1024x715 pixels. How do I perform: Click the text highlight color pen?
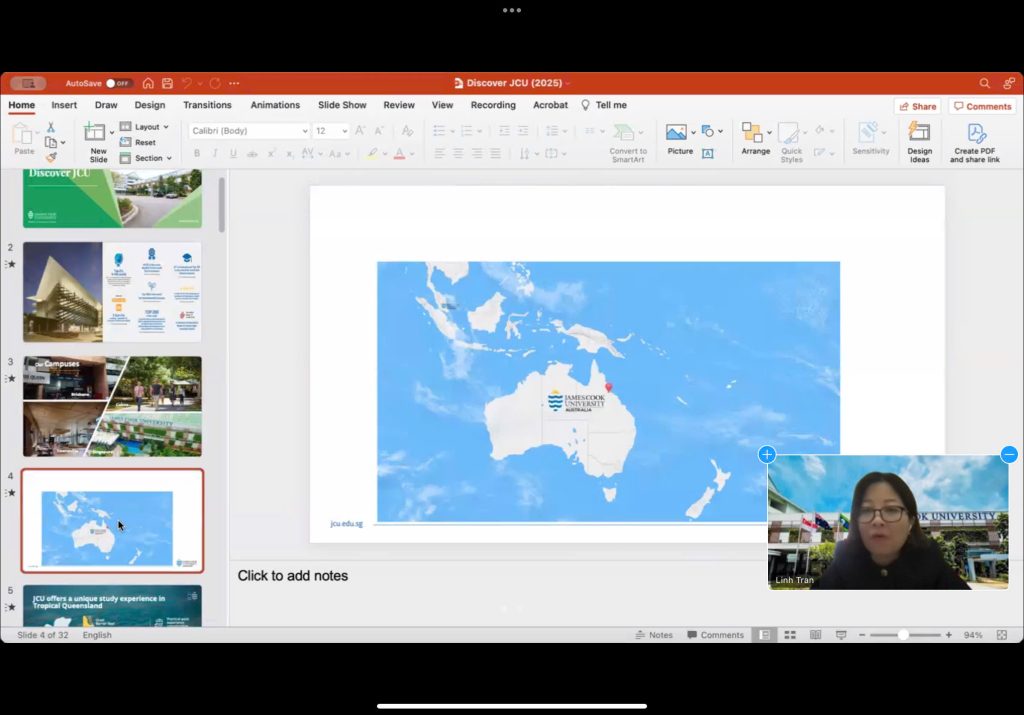(x=372, y=154)
